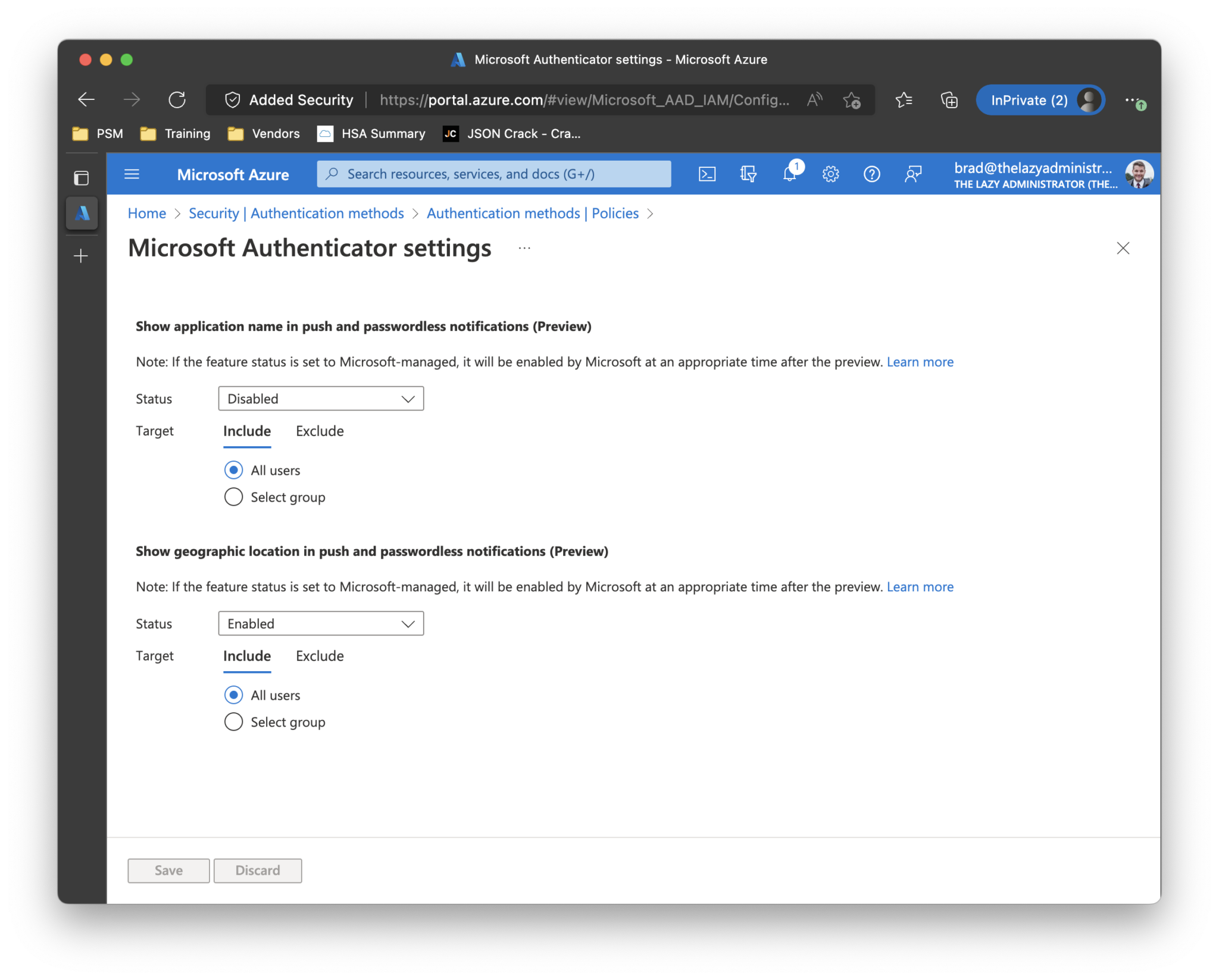Expand the Enabled status dropdown

[x=321, y=624]
